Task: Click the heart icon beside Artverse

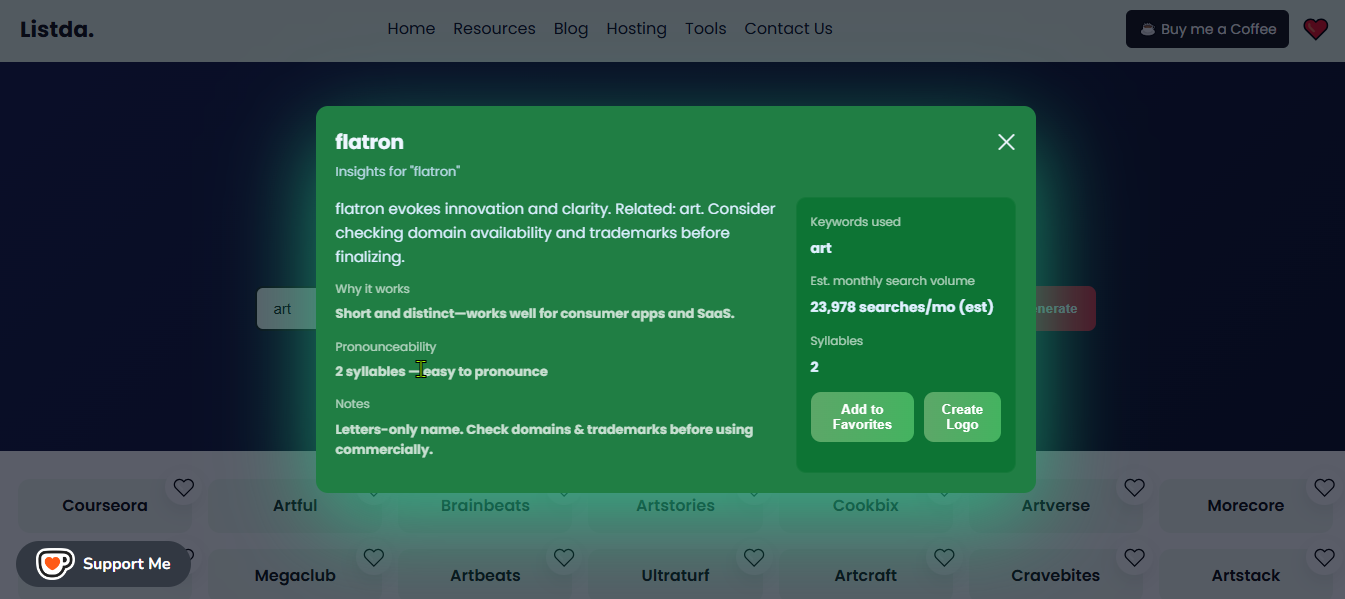Action: coord(1134,487)
